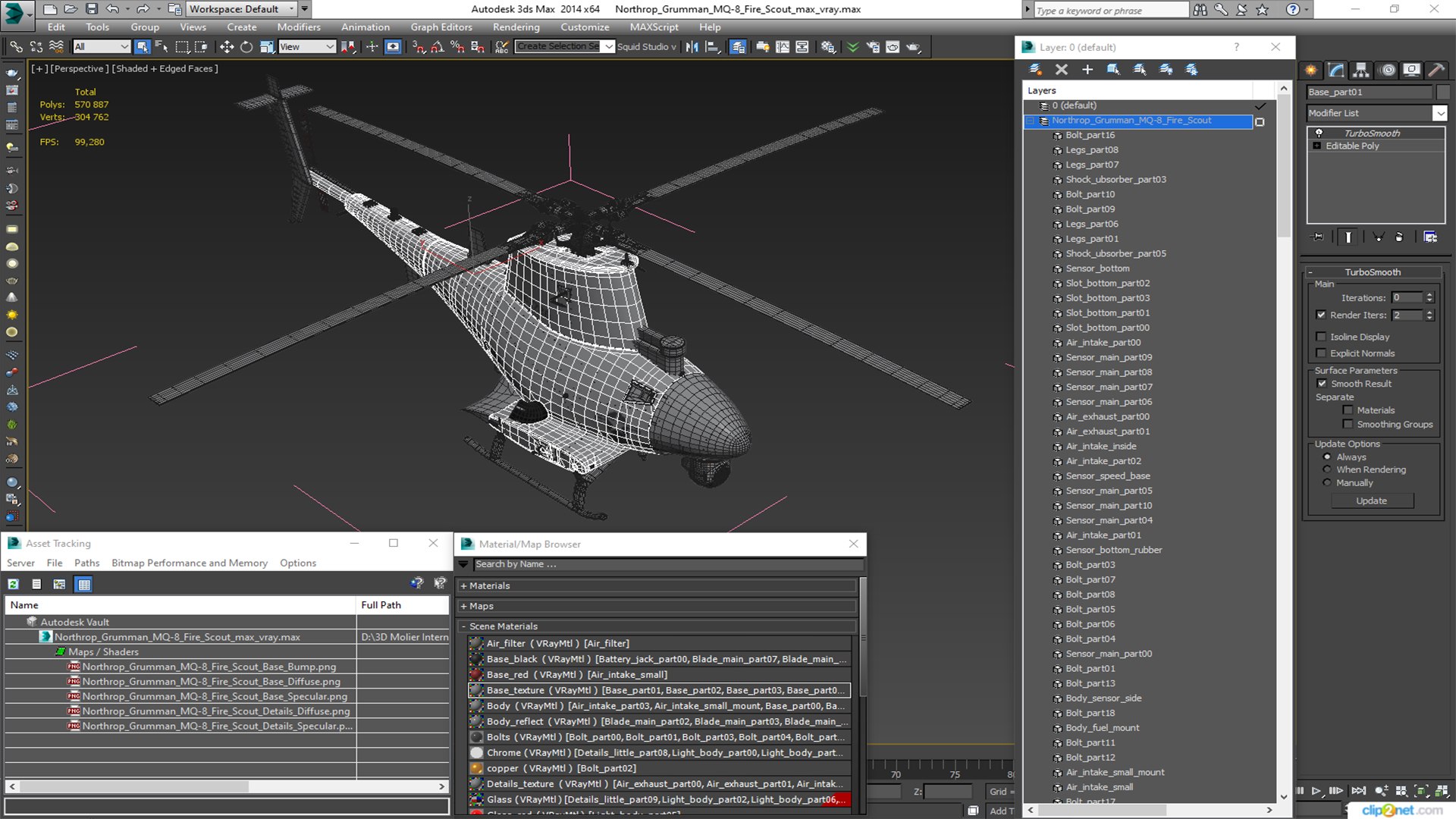Screen dimensions: 1456x819
Task: Choose the Select and Move tool
Action: (x=226, y=47)
